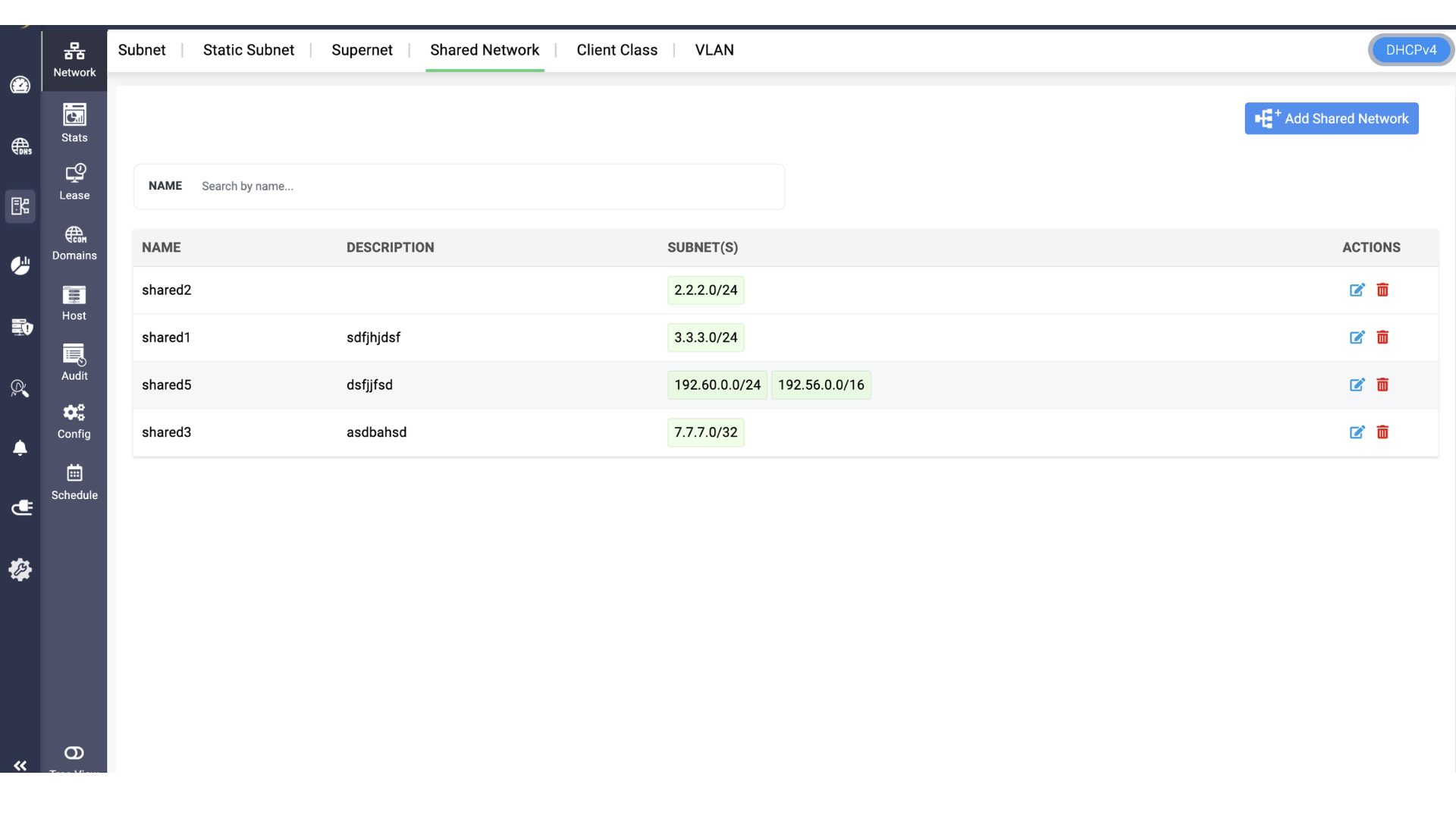Edit the shared5 network entry

pyautogui.click(x=1357, y=384)
